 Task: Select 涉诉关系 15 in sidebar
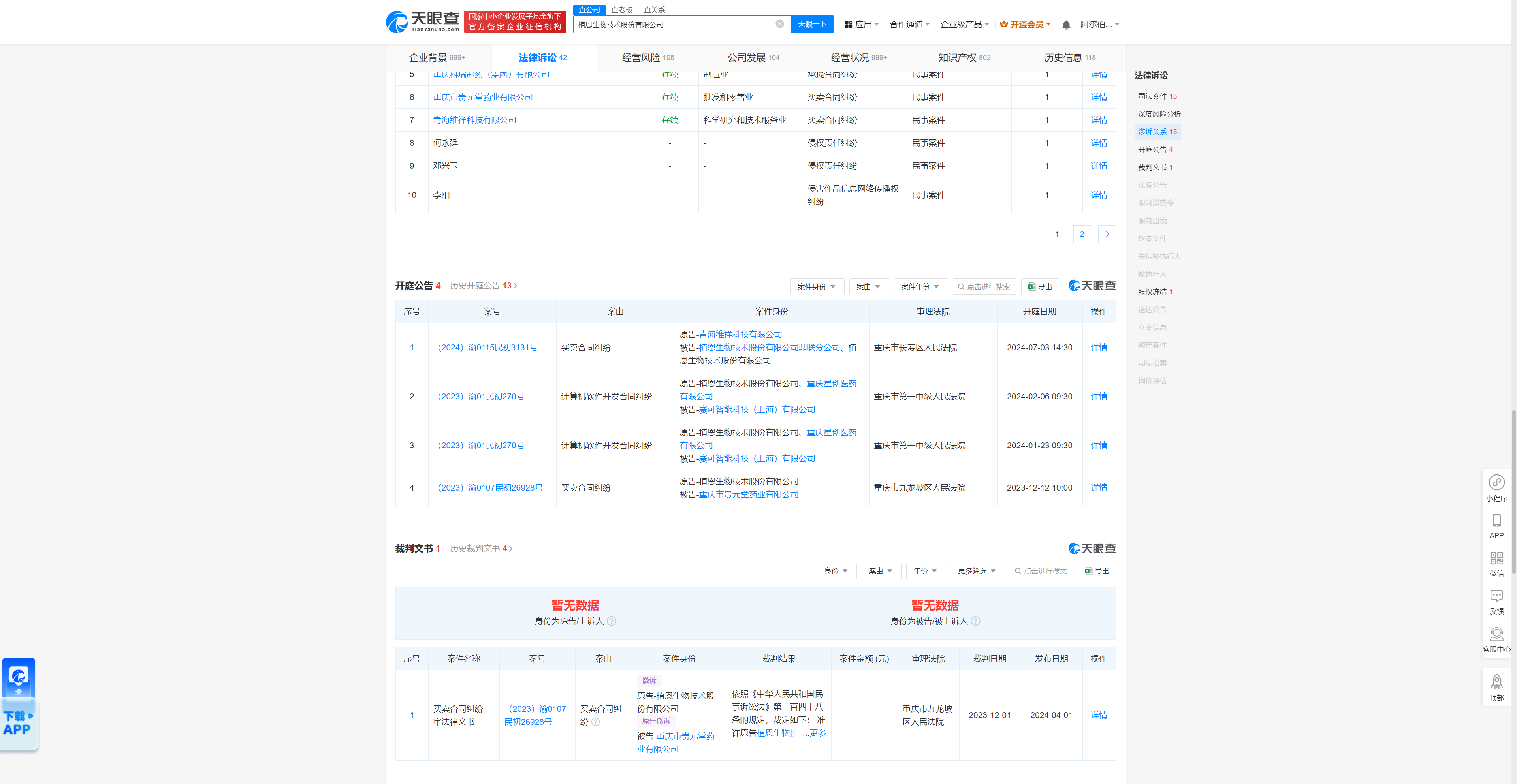click(1157, 132)
